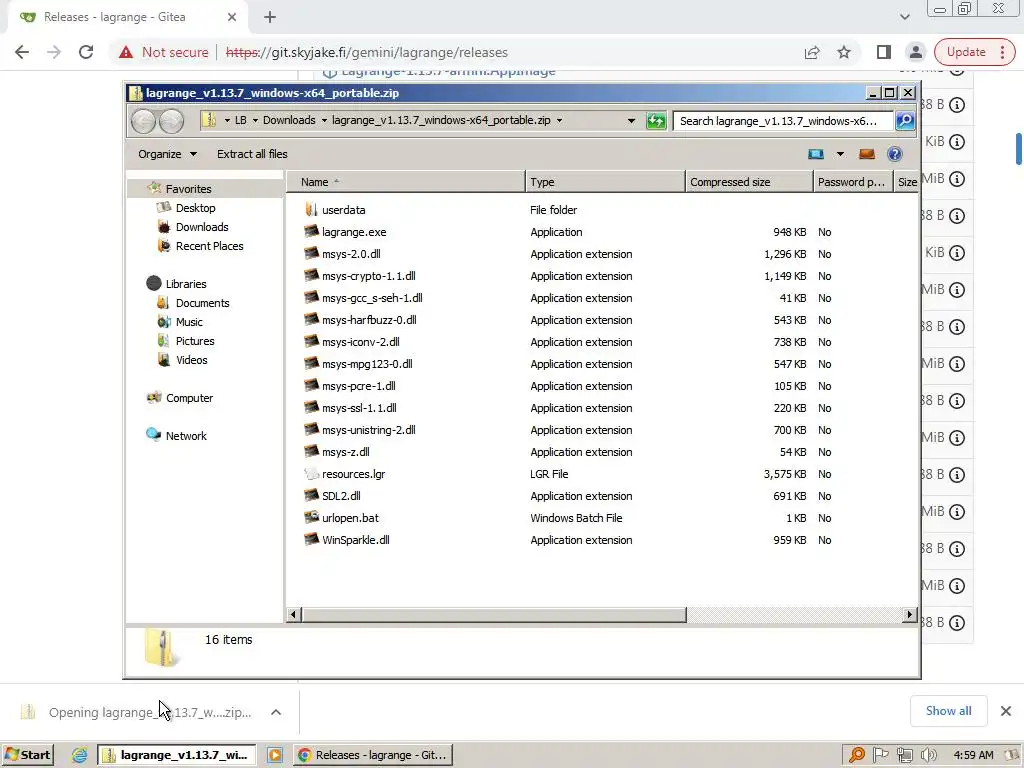This screenshot has width=1024, height=768.
Task: Click the volume speaker tray icon
Action: click(x=928, y=755)
